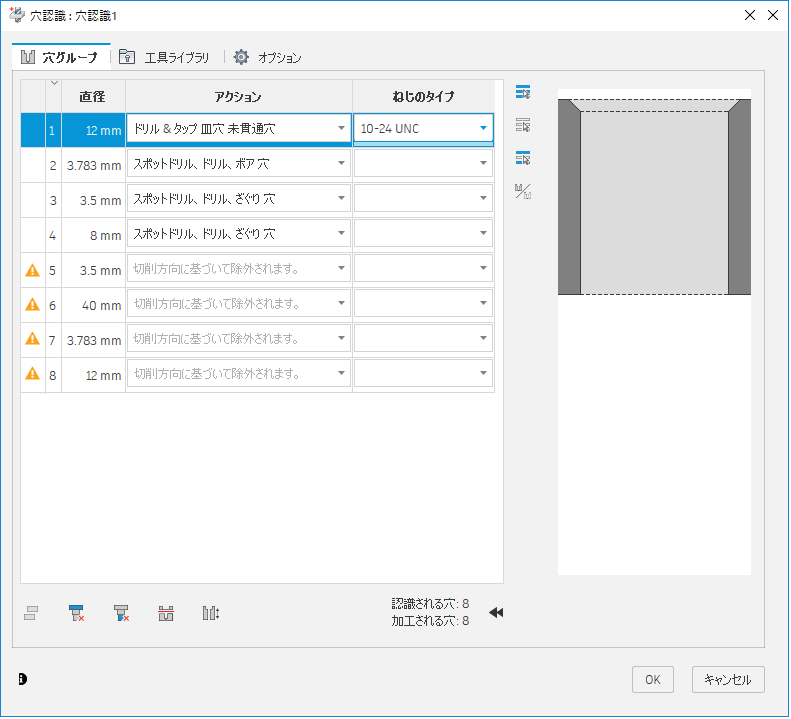The height and width of the screenshot is (719, 791).
Task: Click the deselect-all rows icon
Action: (x=523, y=125)
